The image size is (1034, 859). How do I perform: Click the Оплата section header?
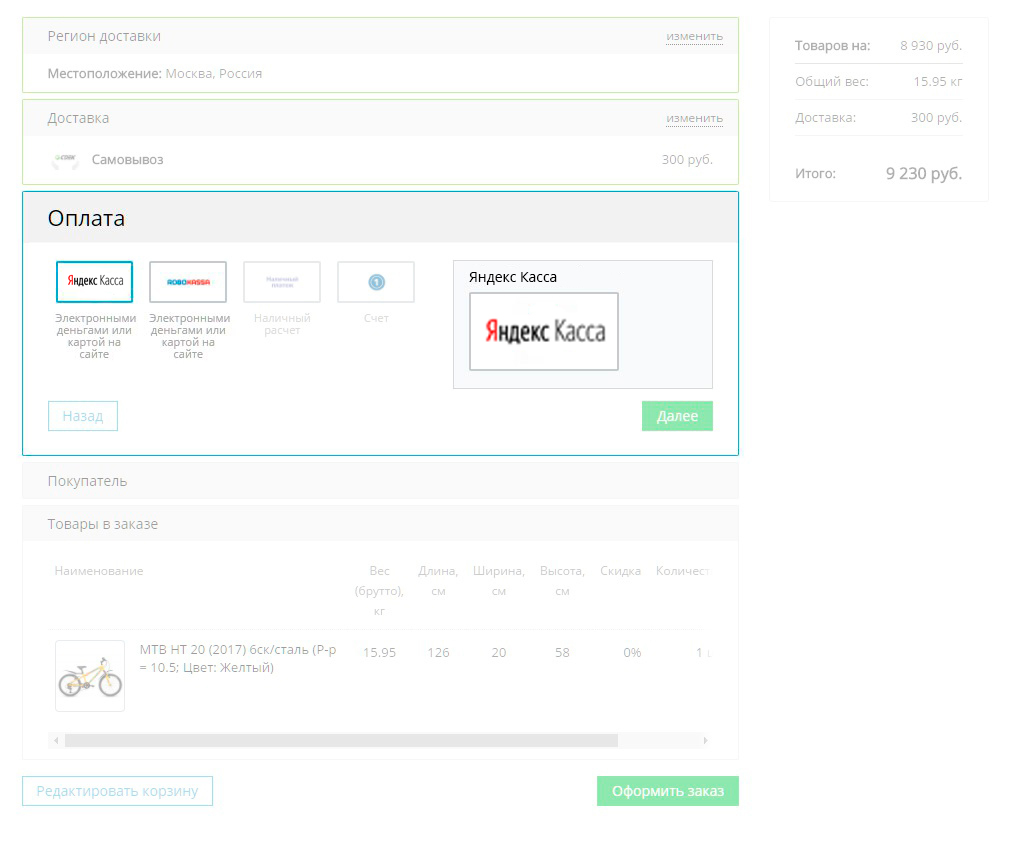[x=380, y=218]
